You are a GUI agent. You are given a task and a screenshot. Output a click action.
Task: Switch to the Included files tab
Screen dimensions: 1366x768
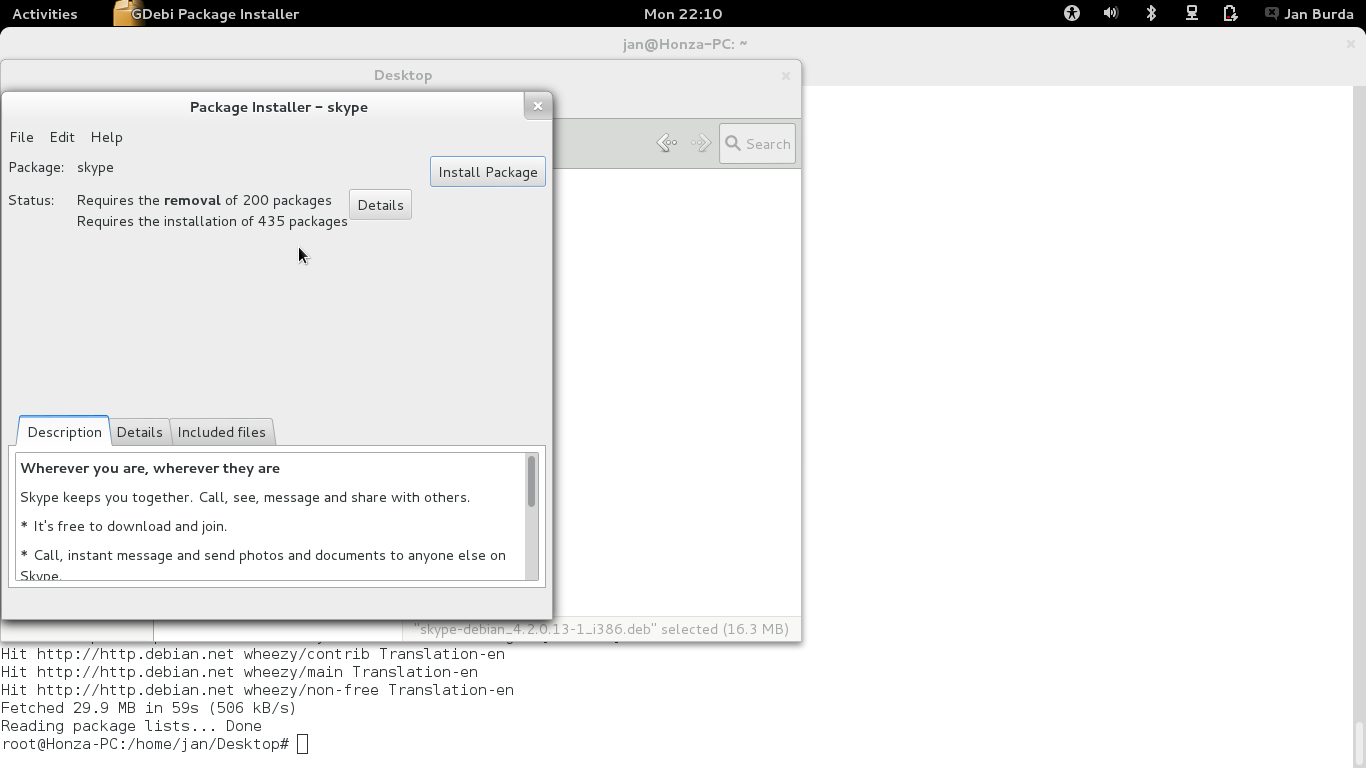coord(221,432)
